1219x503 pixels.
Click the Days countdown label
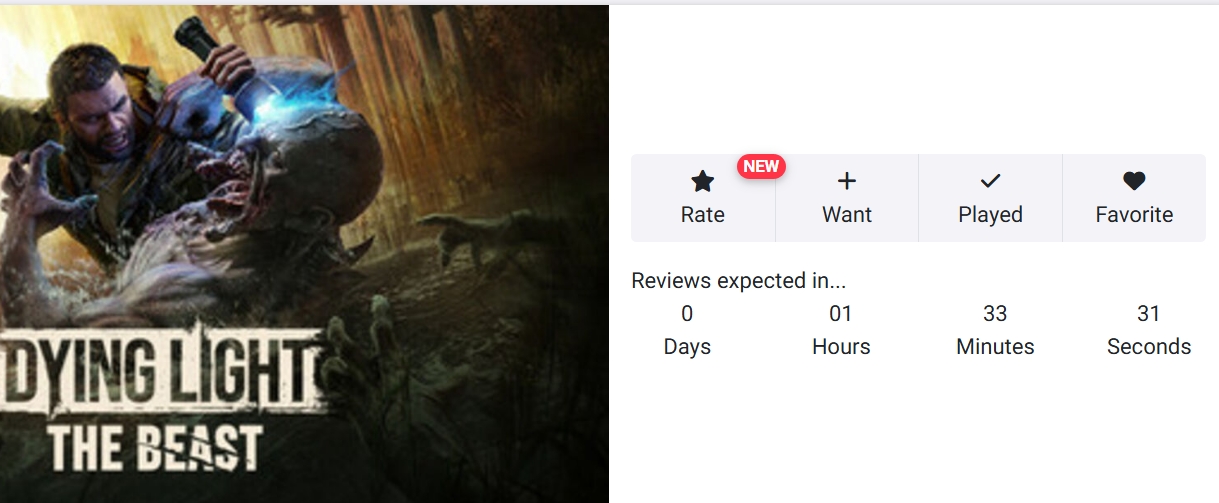pyautogui.click(x=687, y=347)
